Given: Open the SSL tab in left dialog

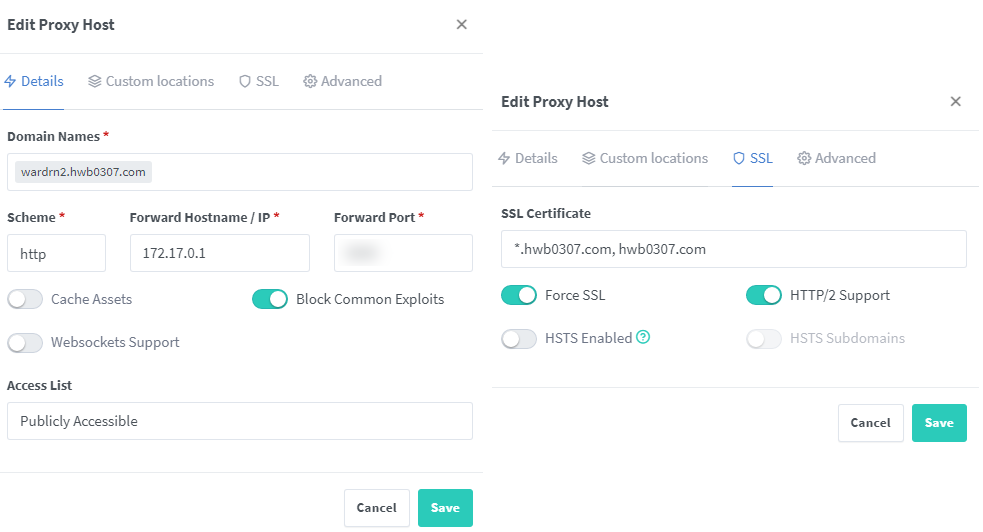Looking at the screenshot, I should point(259,81).
